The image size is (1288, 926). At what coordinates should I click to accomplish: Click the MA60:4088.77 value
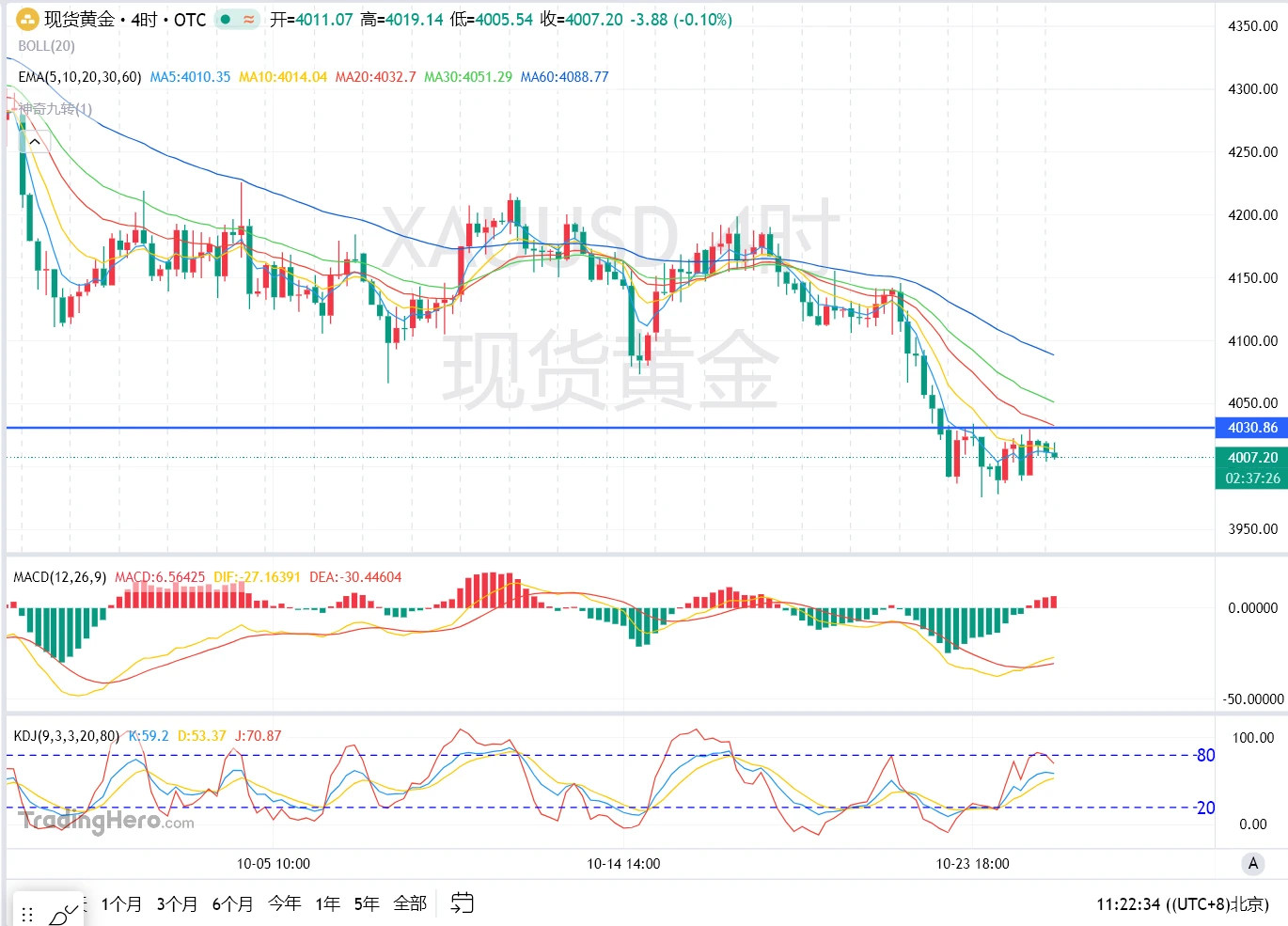pyautogui.click(x=565, y=77)
